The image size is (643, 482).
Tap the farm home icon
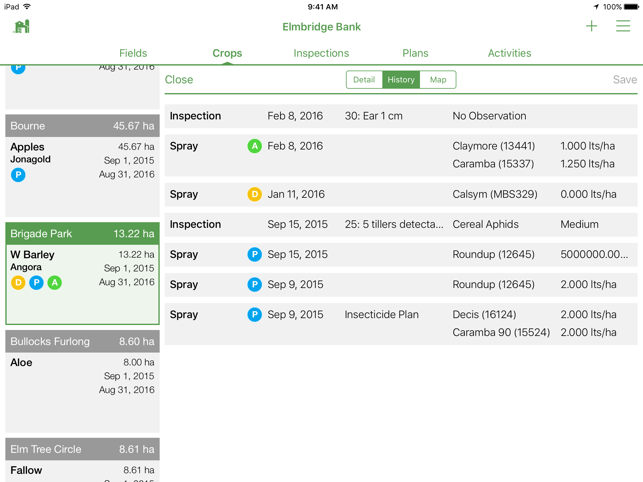[21, 27]
